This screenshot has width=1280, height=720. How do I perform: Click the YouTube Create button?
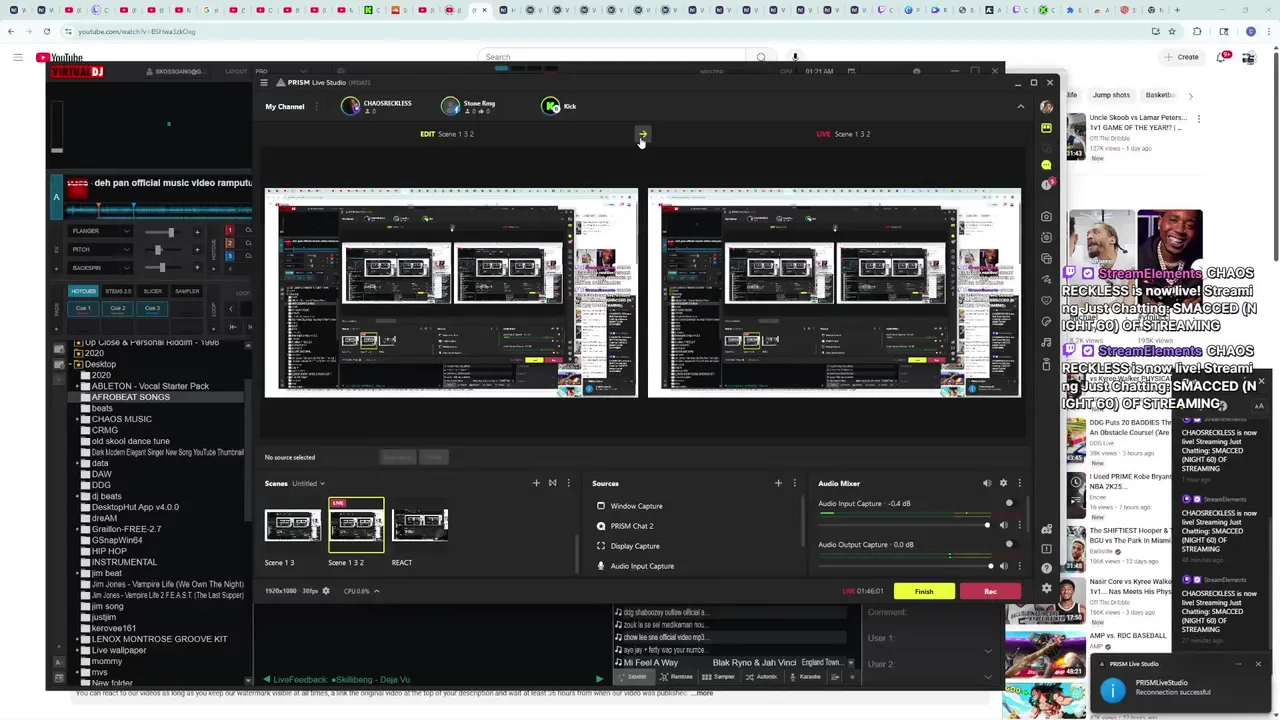pos(1181,57)
